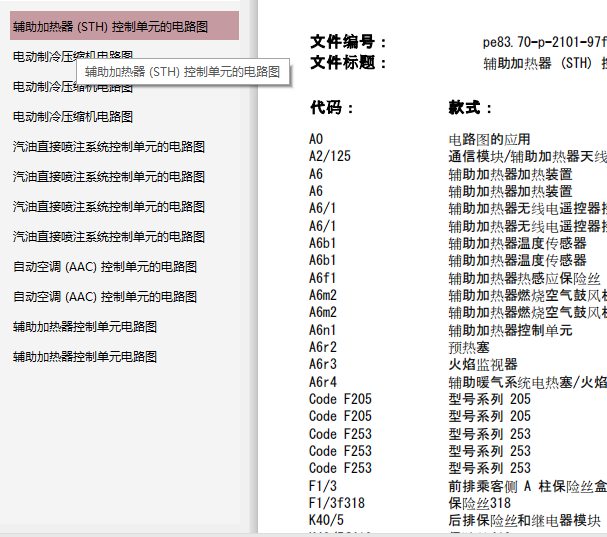Click the 文件标题 label

pos(348,62)
